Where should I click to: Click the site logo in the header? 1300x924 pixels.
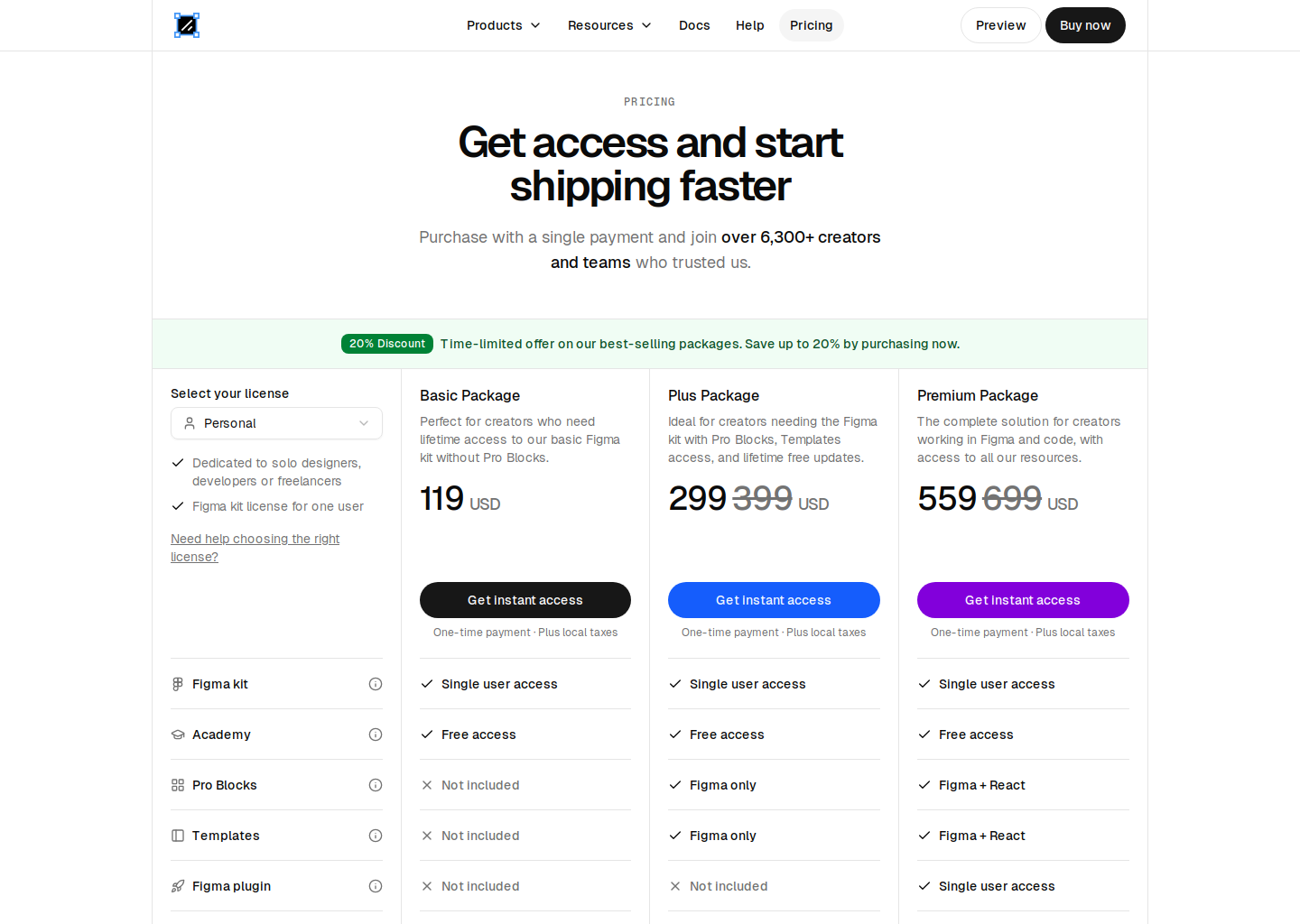(186, 25)
